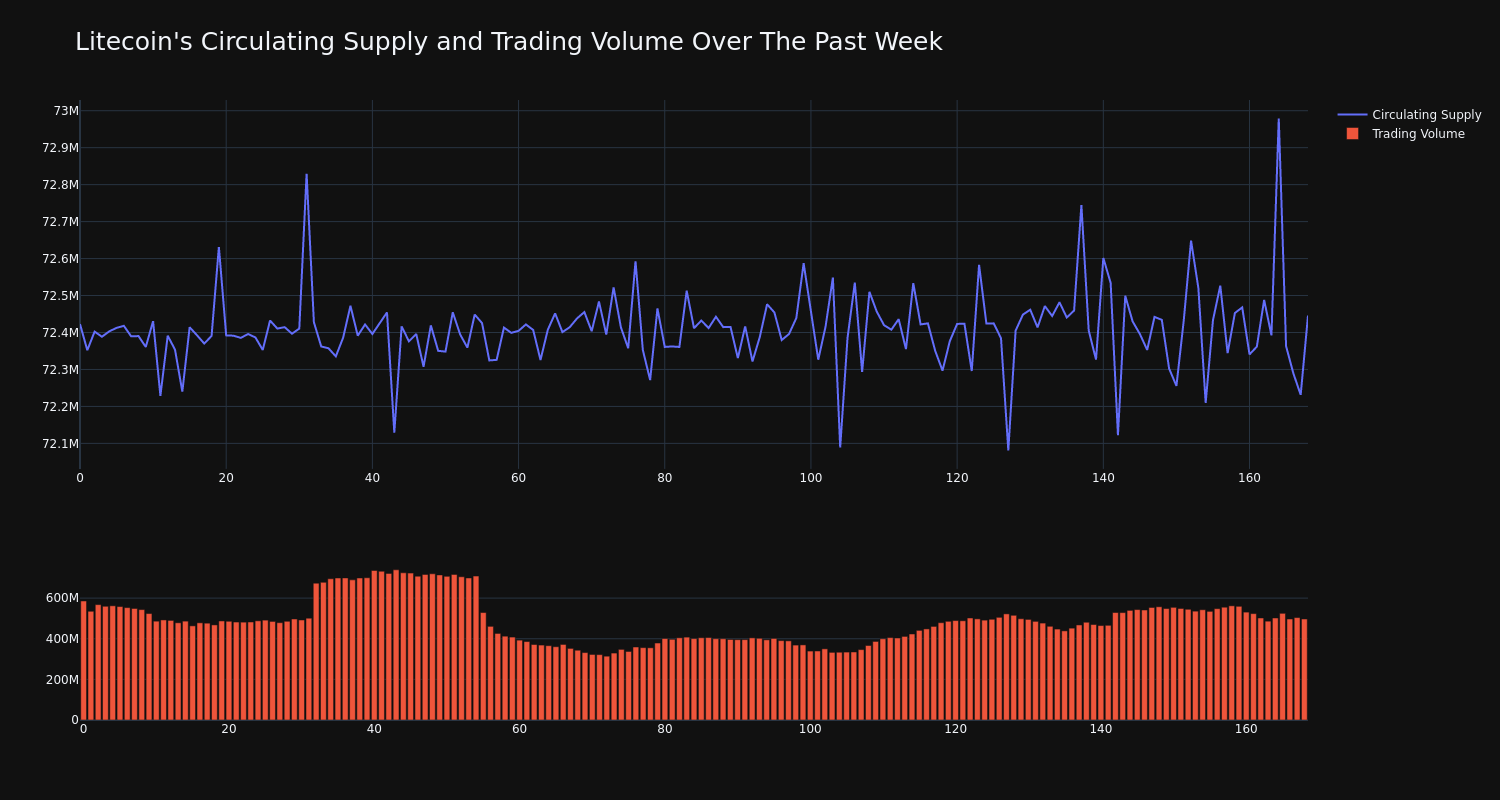Click the supply dip near x 43
This screenshot has height=800, width=1500.
click(394, 432)
